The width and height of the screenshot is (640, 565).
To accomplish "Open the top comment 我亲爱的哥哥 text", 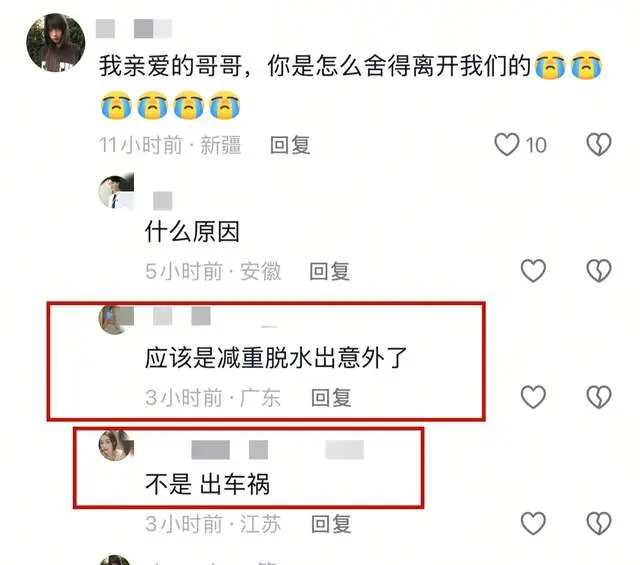I will [x=350, y=86].
